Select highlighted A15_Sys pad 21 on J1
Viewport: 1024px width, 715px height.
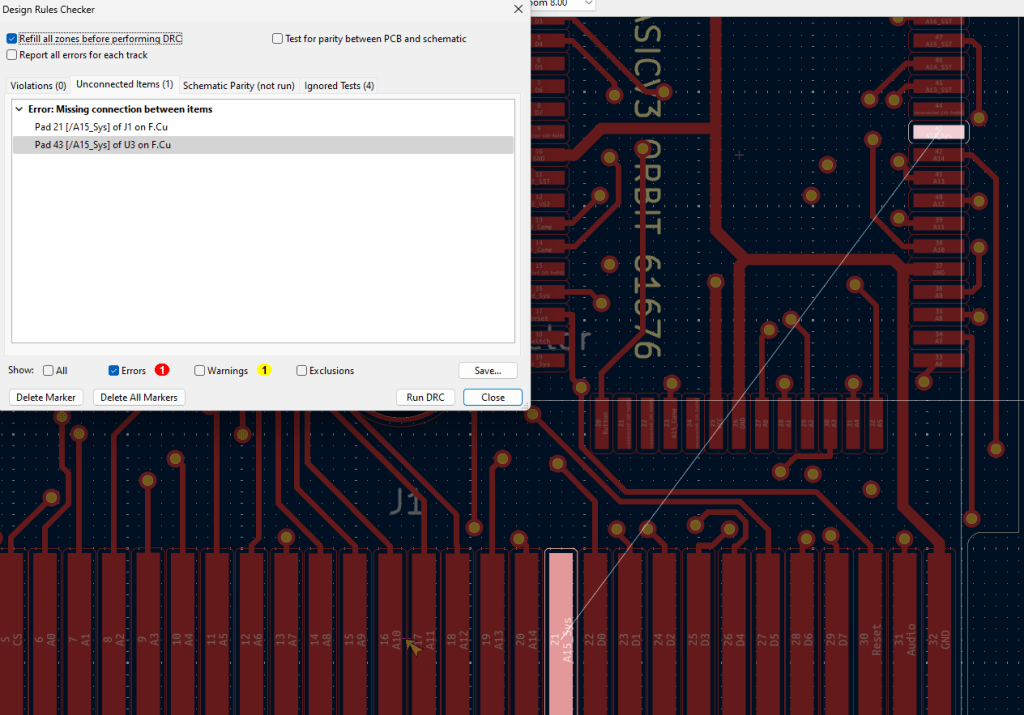pos(561,630)
